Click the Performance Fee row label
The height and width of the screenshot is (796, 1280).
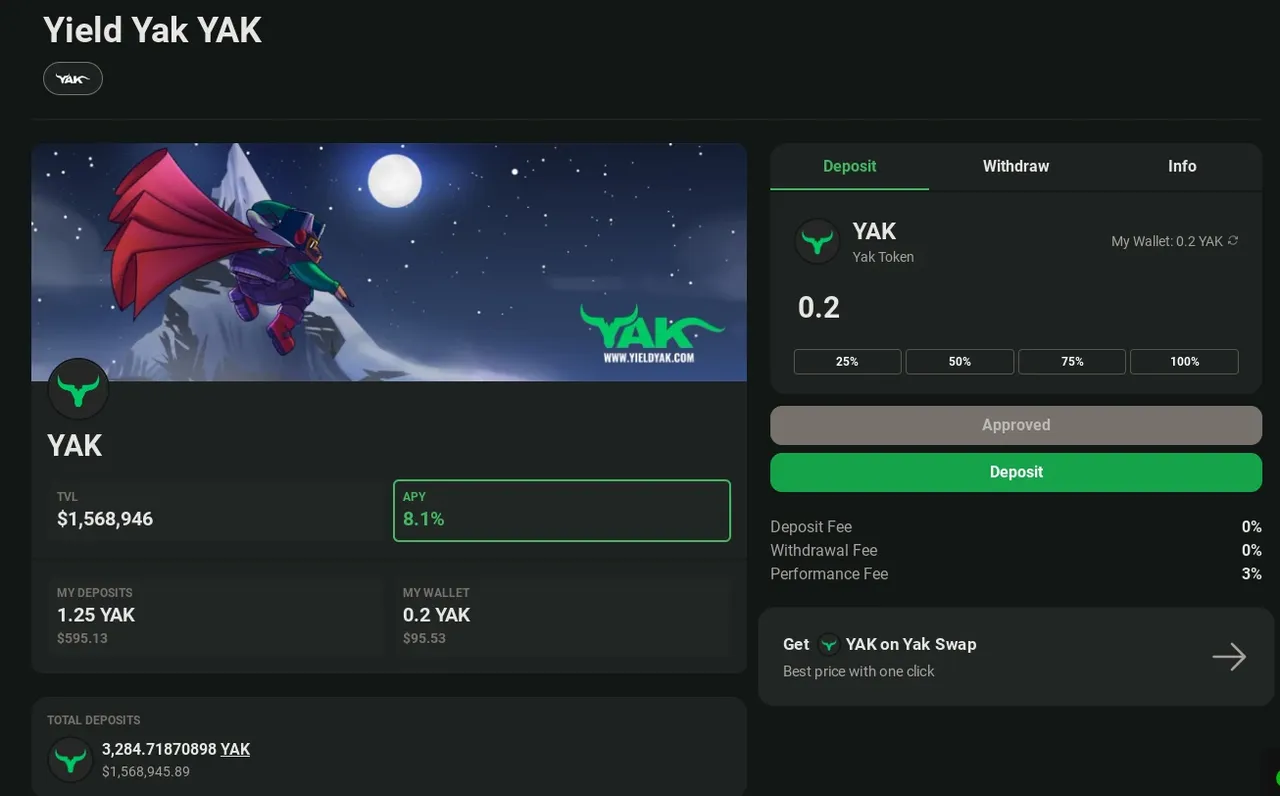pos(829,574)
